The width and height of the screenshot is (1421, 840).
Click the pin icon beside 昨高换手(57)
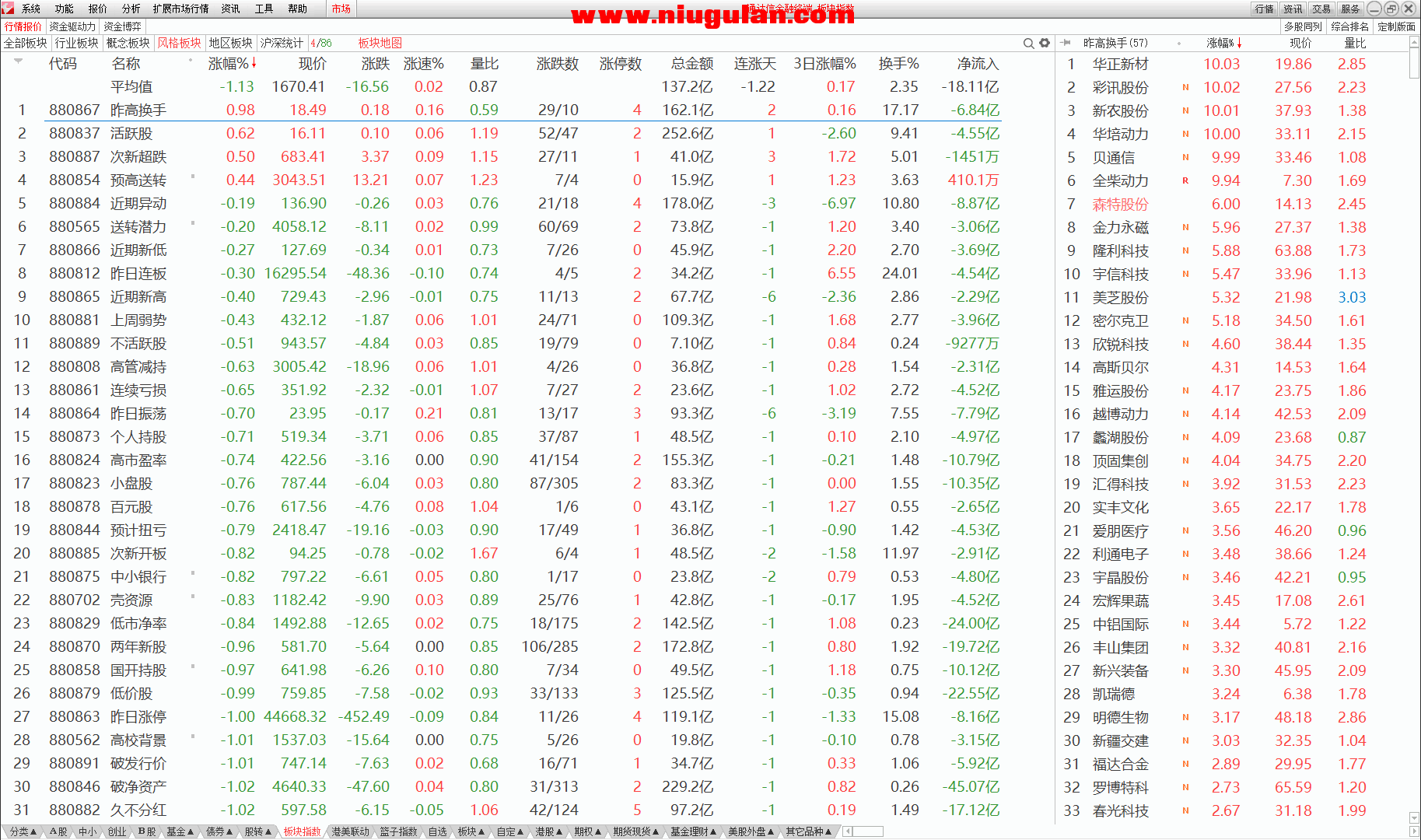click(1066, 43)
